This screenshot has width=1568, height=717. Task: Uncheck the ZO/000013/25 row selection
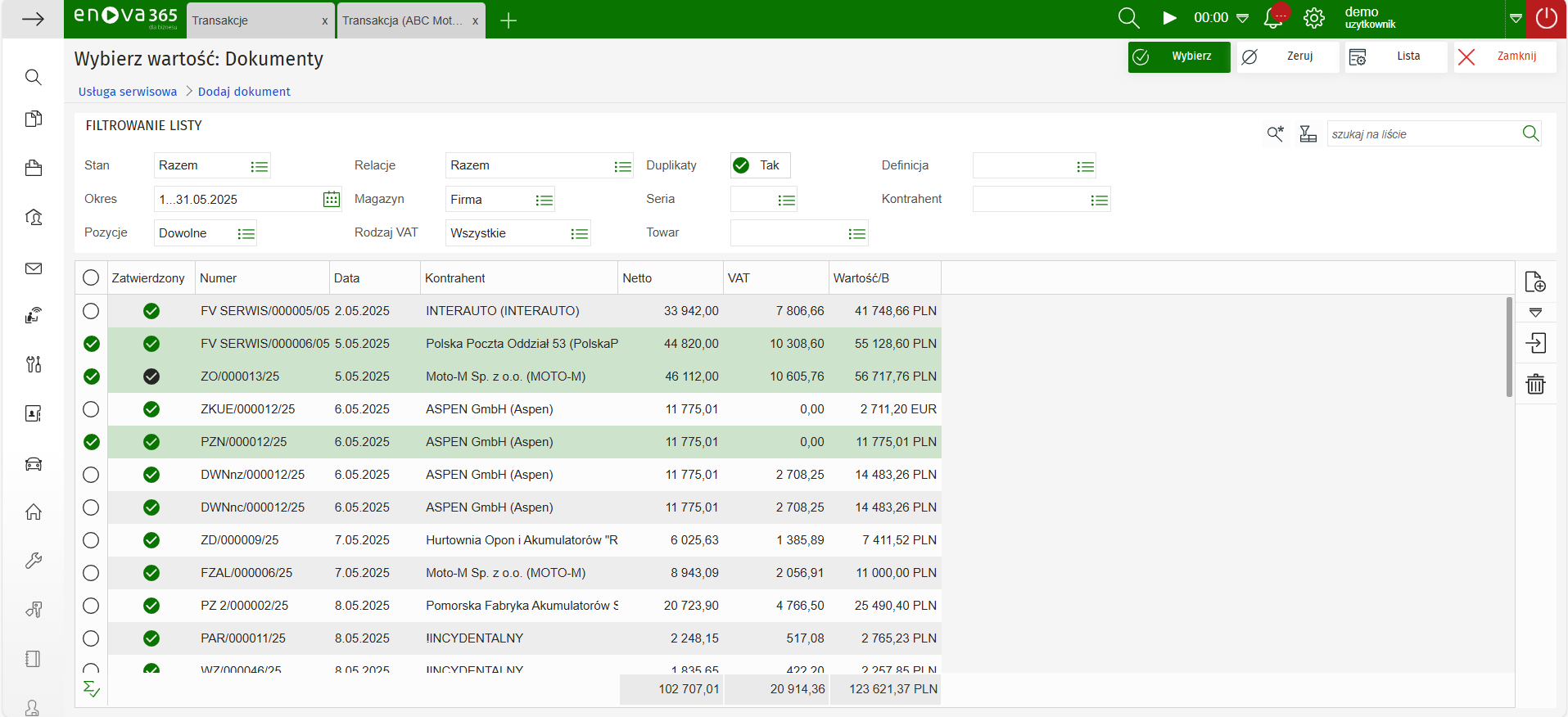pyautogui.click(x=92, y=377)
